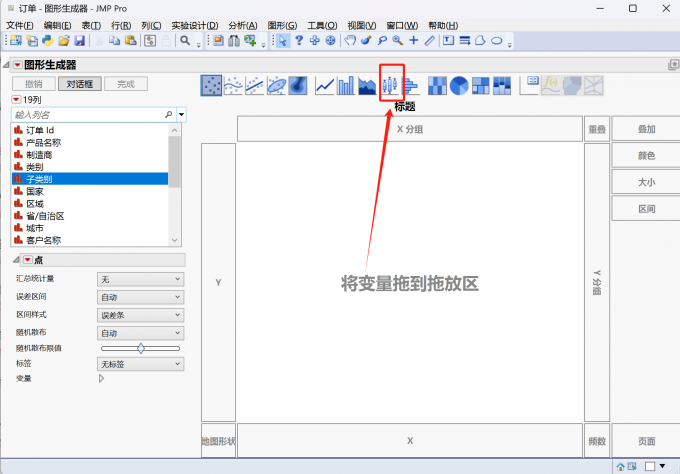Screen dimensions: 680x474
Task: Open the 编辑(E) menu
Action: pyautogui.click(x=57, y=26)
